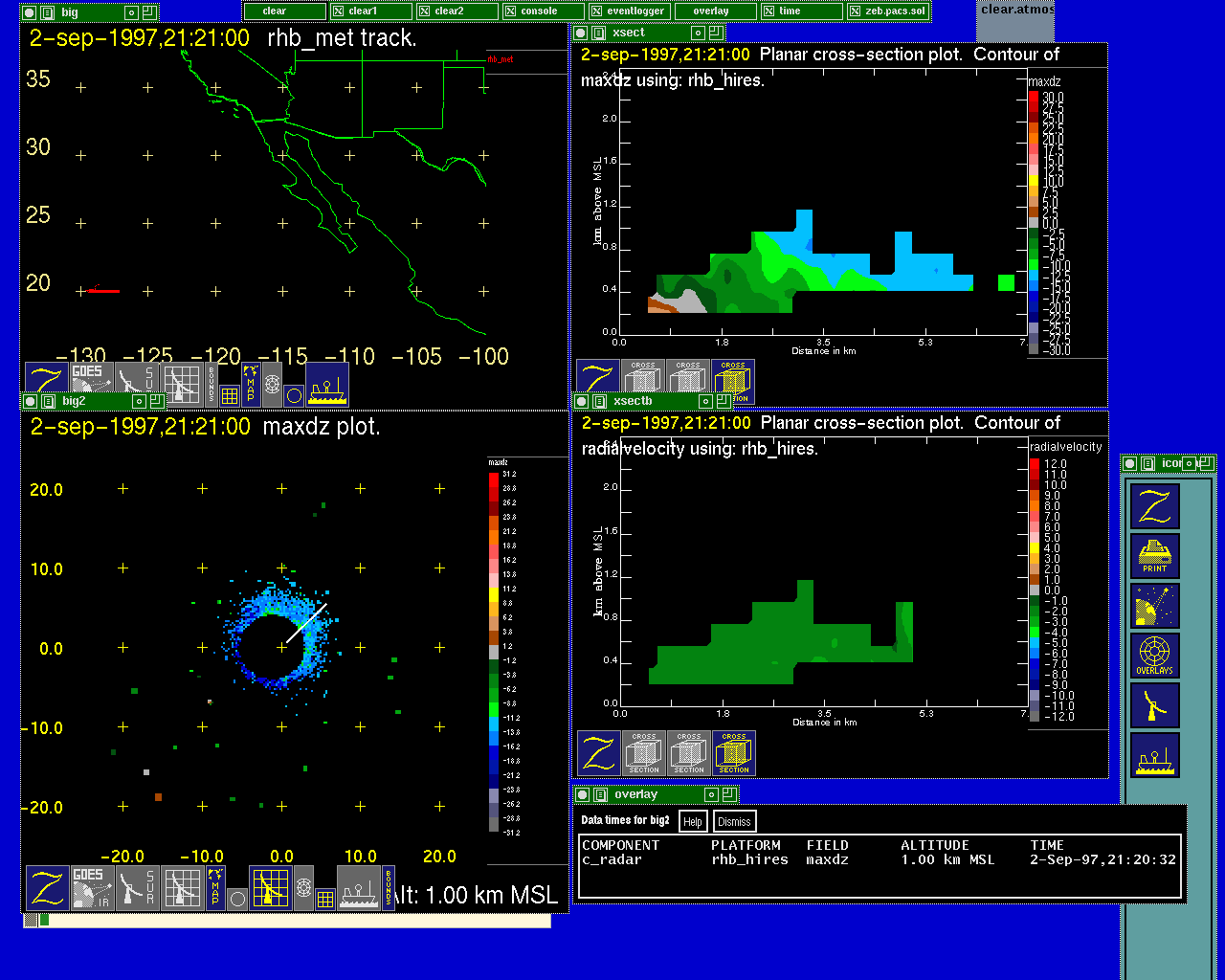Click highlighted ship icon under rhb_met track
This screenshot has height=980, width=1225.
click(x=327, y=384)
